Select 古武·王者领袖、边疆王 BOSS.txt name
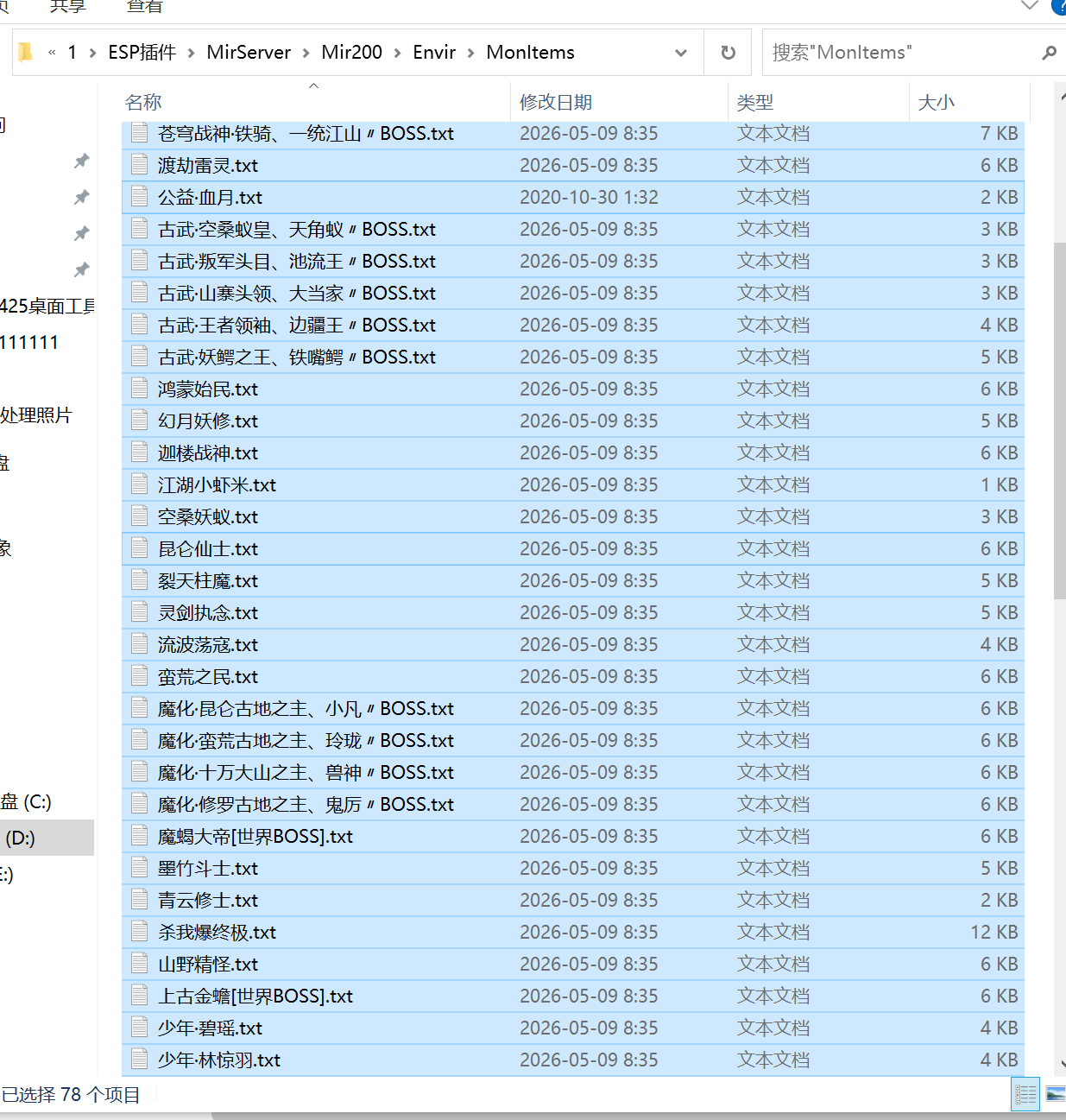Image resolution: width=1066 pixels, height=1120 pixels. pyautogui.click(x=297, y=326)
